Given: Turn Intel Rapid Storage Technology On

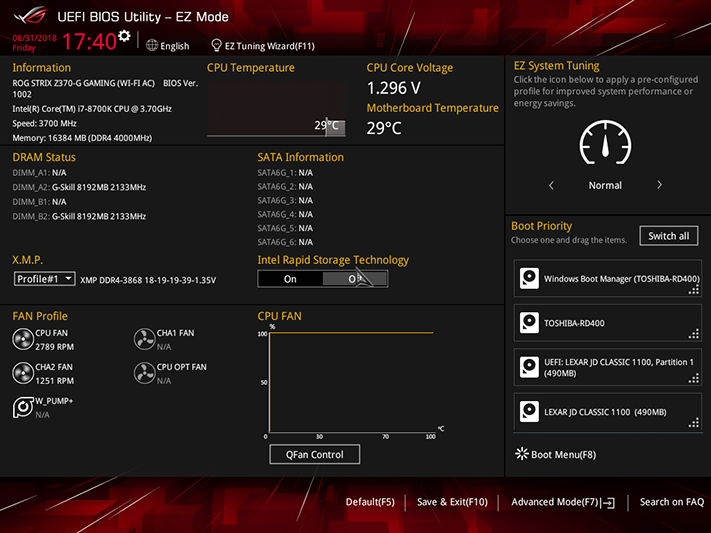Looking at the screenshot, I should (x=290, y=279).
